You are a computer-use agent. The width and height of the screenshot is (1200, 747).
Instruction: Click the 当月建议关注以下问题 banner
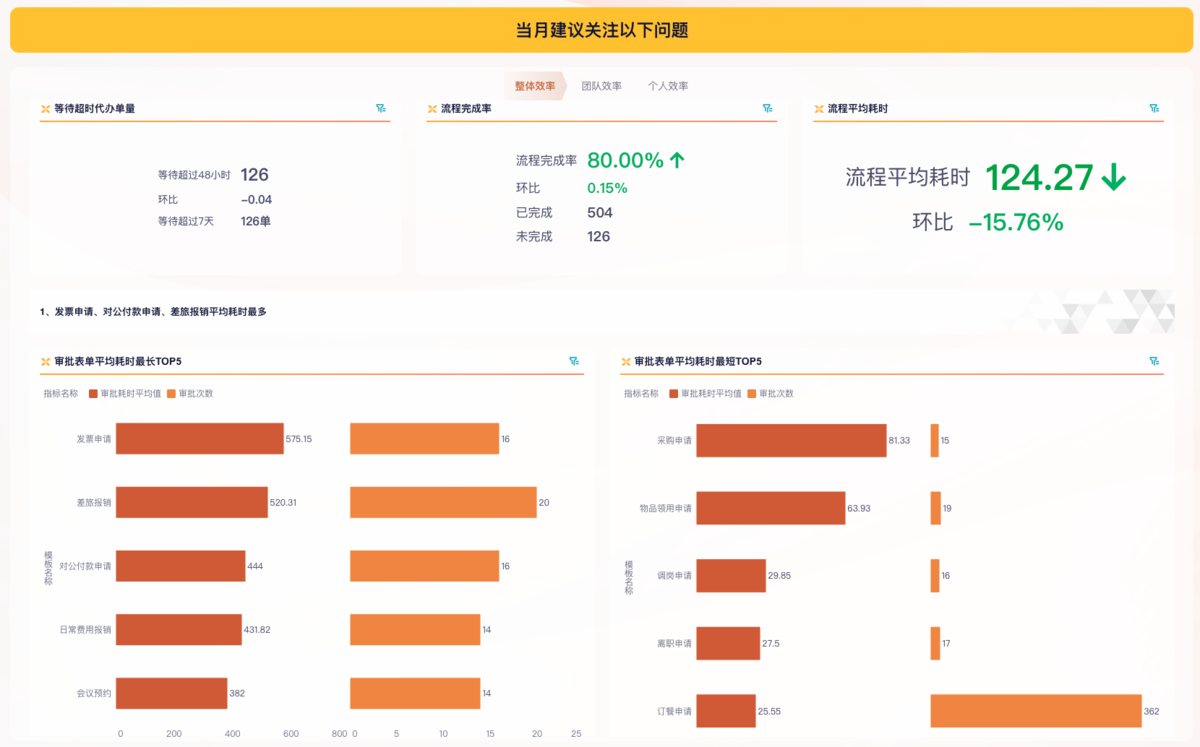coord(600,30)
